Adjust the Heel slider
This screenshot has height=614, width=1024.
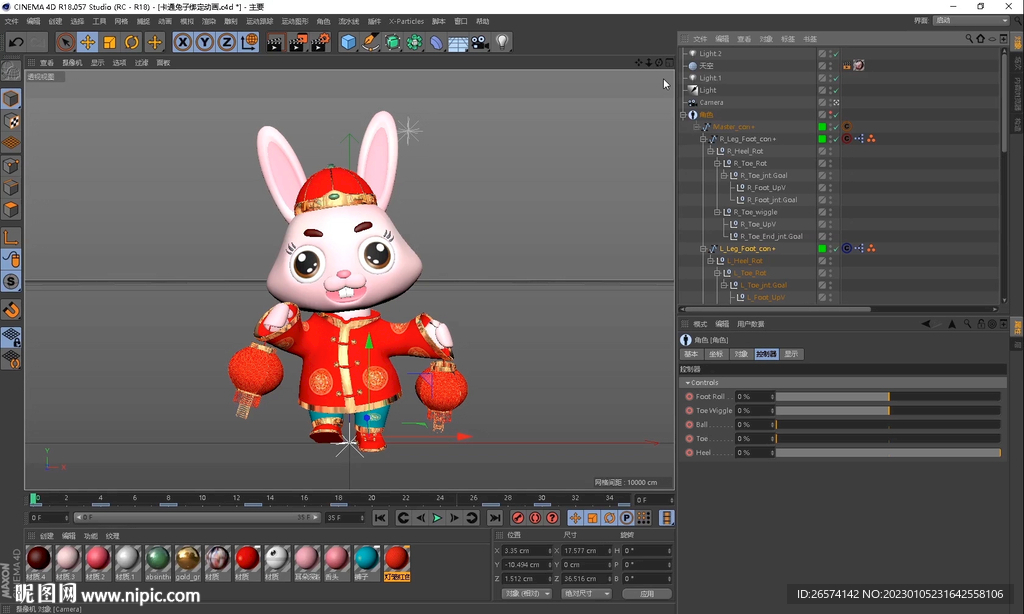(x=888, y=453)
